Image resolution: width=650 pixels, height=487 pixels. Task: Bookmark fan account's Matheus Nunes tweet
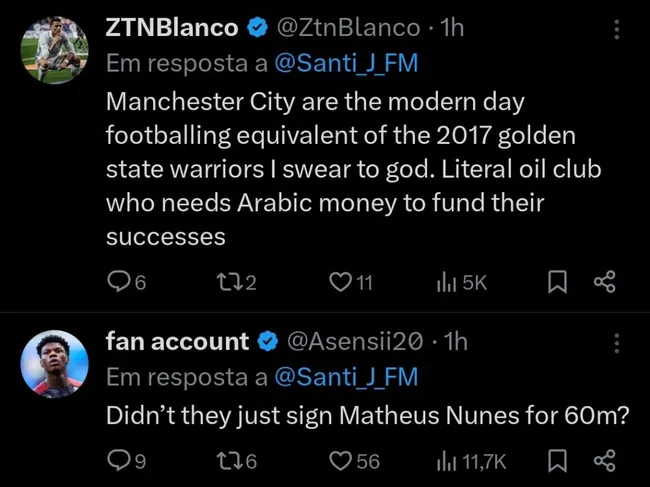click(557, 460)
